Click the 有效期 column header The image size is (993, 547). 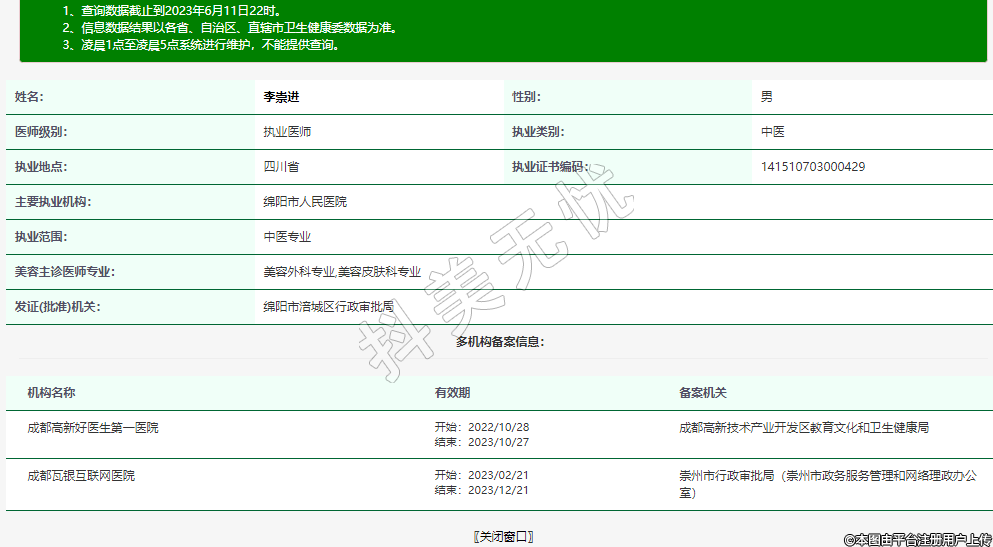click(x=452, y=393)
